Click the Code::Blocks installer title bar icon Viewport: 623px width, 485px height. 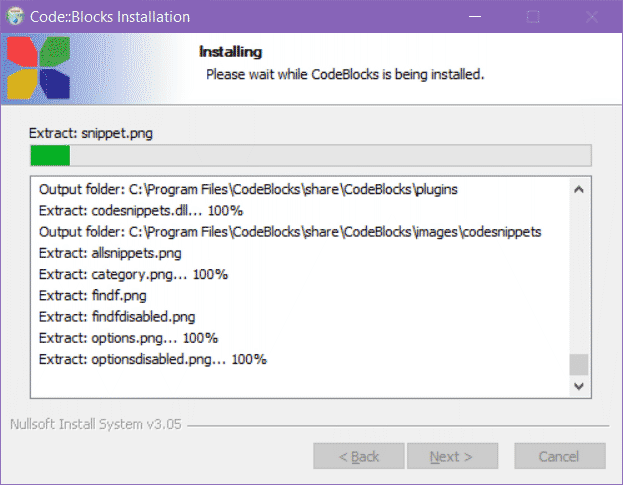16,17
